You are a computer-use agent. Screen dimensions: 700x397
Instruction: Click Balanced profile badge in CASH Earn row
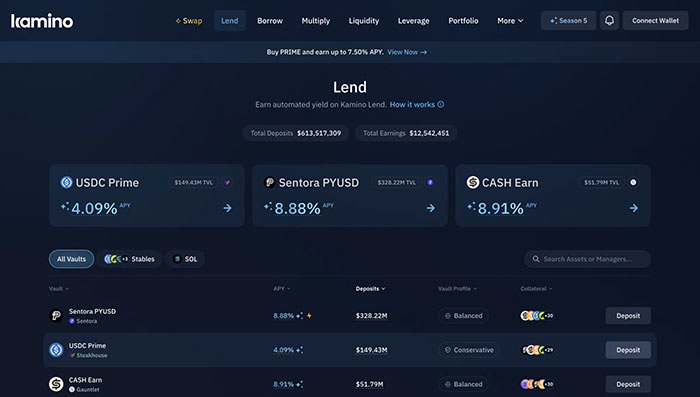pos(463,384)
